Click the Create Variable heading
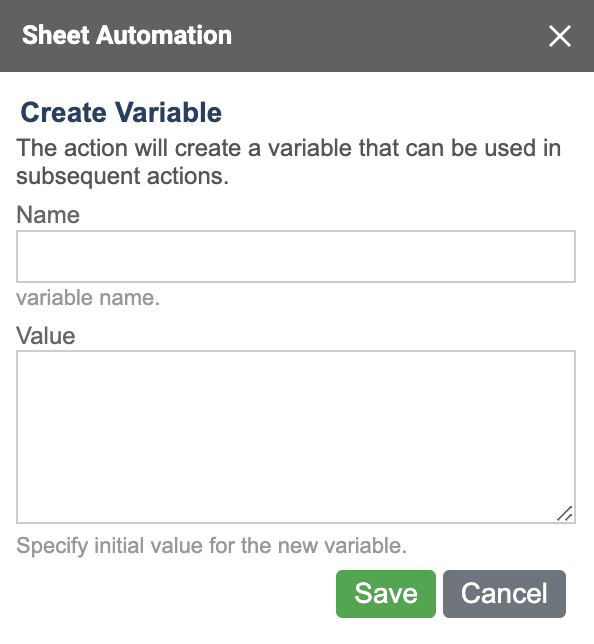 coord(121,112)
